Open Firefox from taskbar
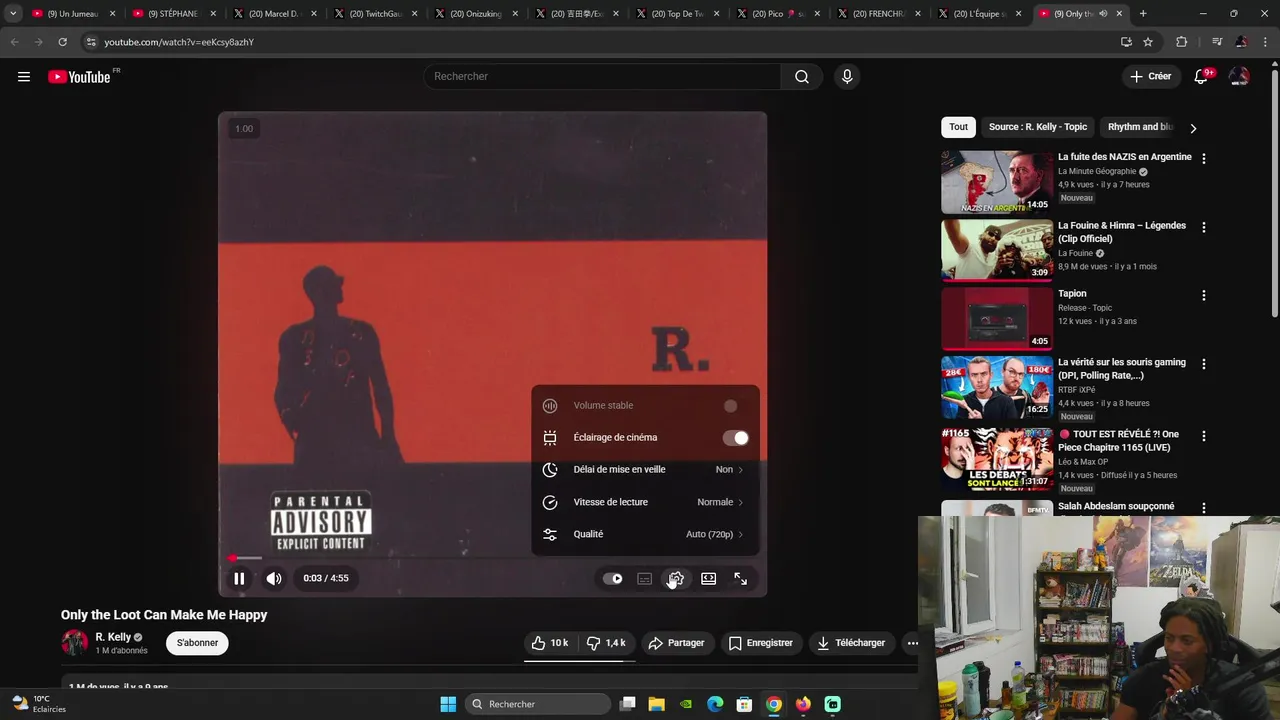Viewport: 1280px width, 720px height. 803,704
